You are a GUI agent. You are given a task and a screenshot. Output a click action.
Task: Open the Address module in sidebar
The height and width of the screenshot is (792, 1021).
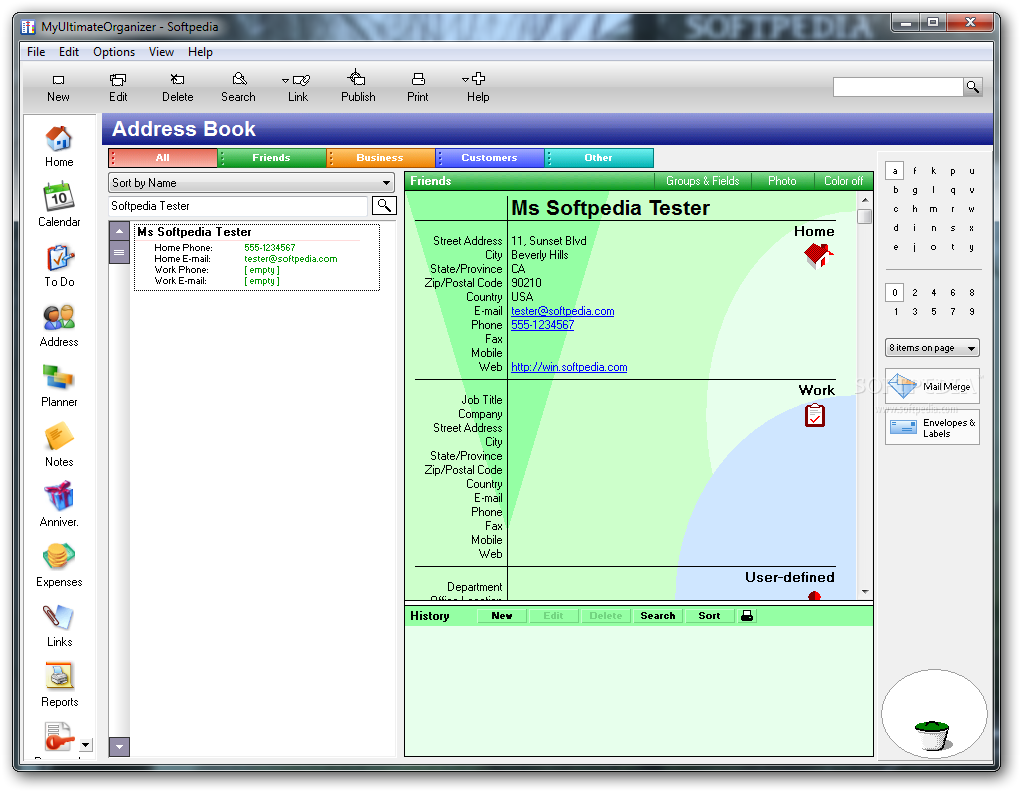click(x=59, y=326)
